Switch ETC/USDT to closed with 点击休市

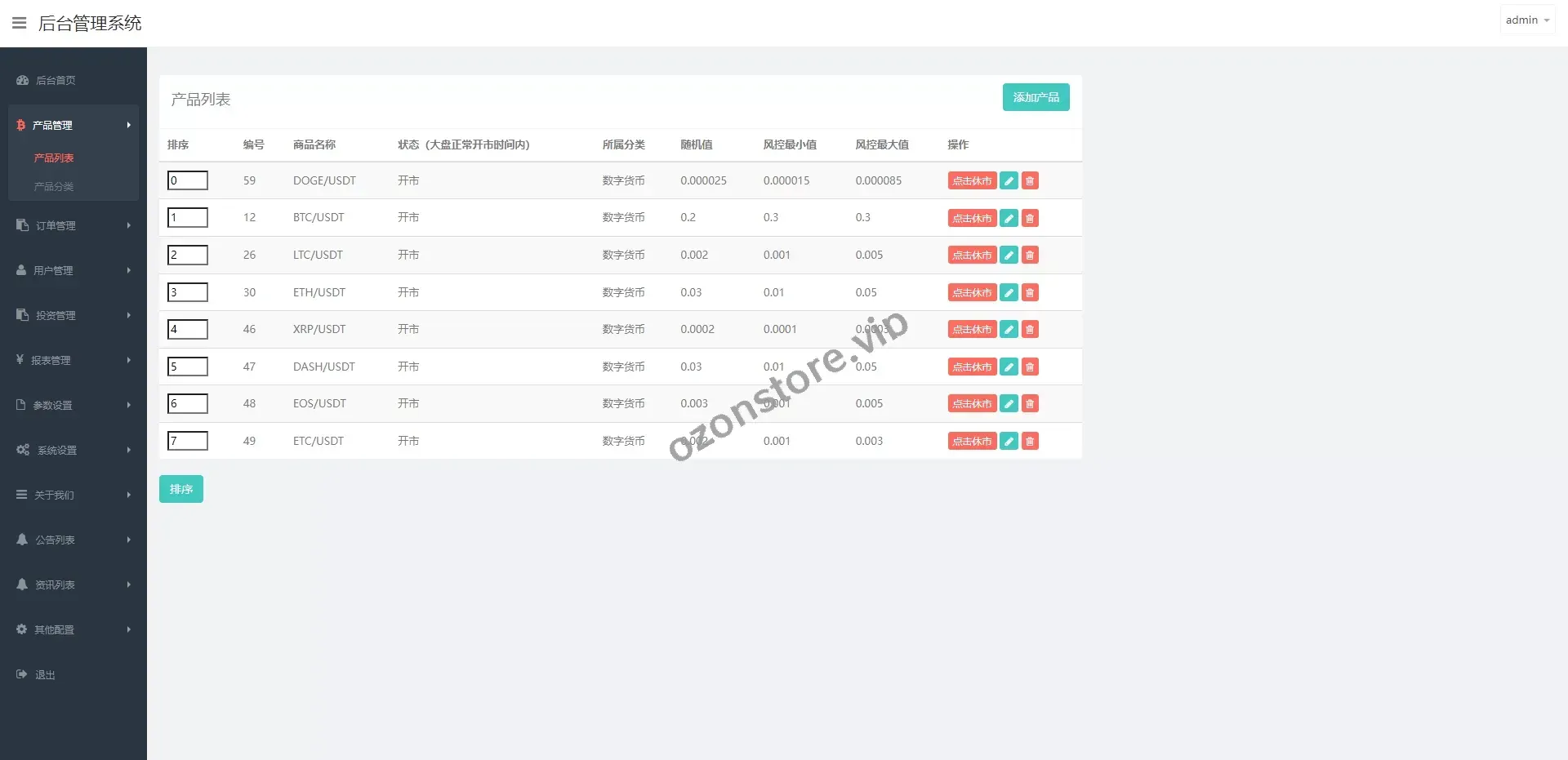pyautogui.click(x=972, y=442)
